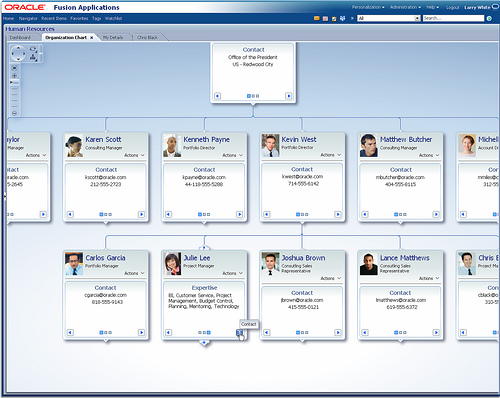Select third panel dot on Kevin West card
Screen dimensions: 500x398
(307, 214)
